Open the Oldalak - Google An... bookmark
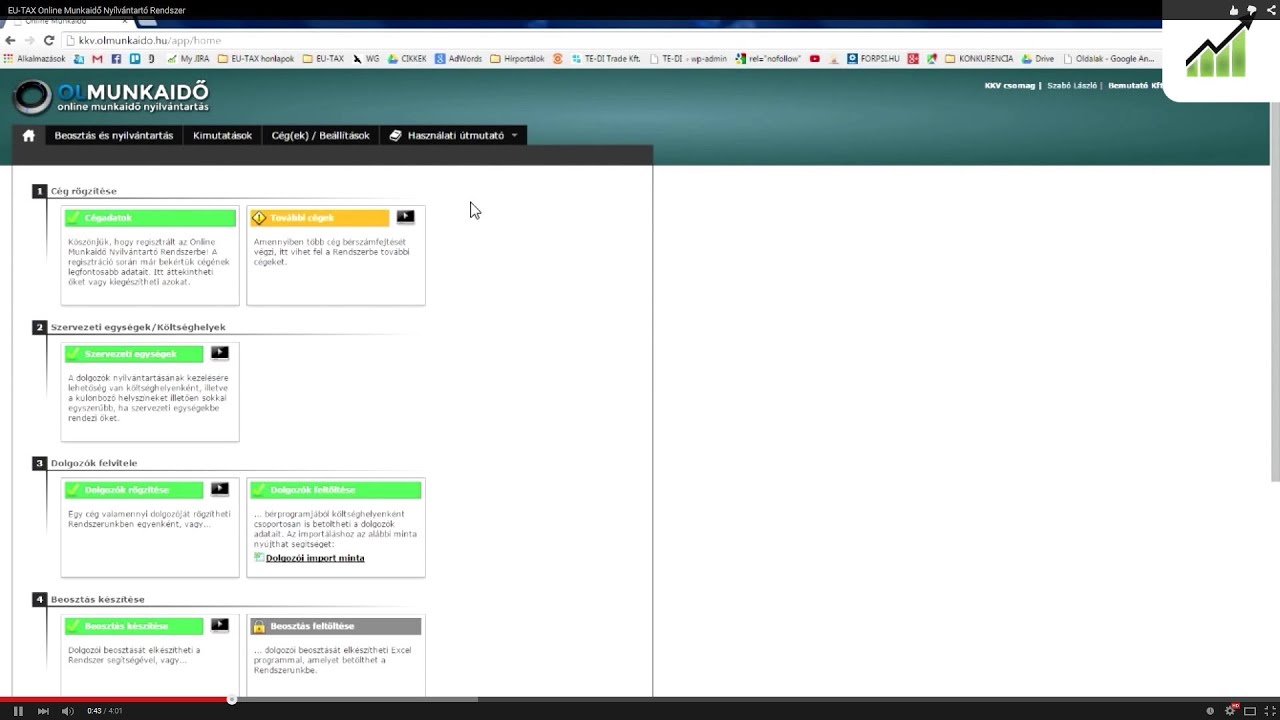The image size is (1280, 720). pos(1108,59)
